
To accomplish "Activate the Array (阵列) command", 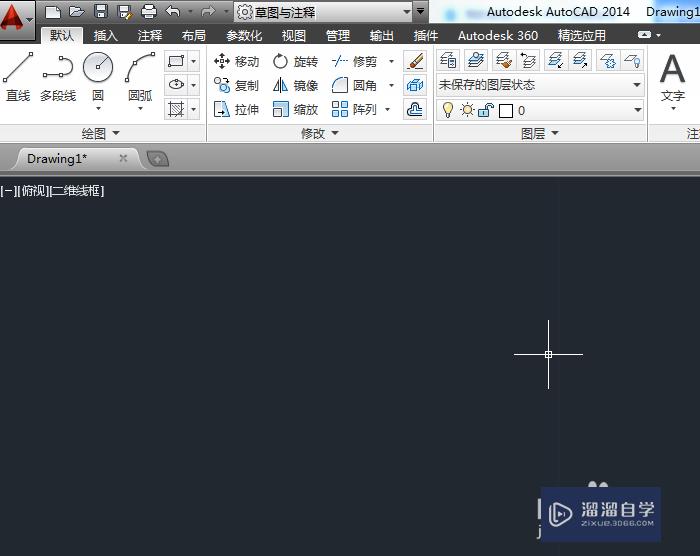I will pos(354,109).
